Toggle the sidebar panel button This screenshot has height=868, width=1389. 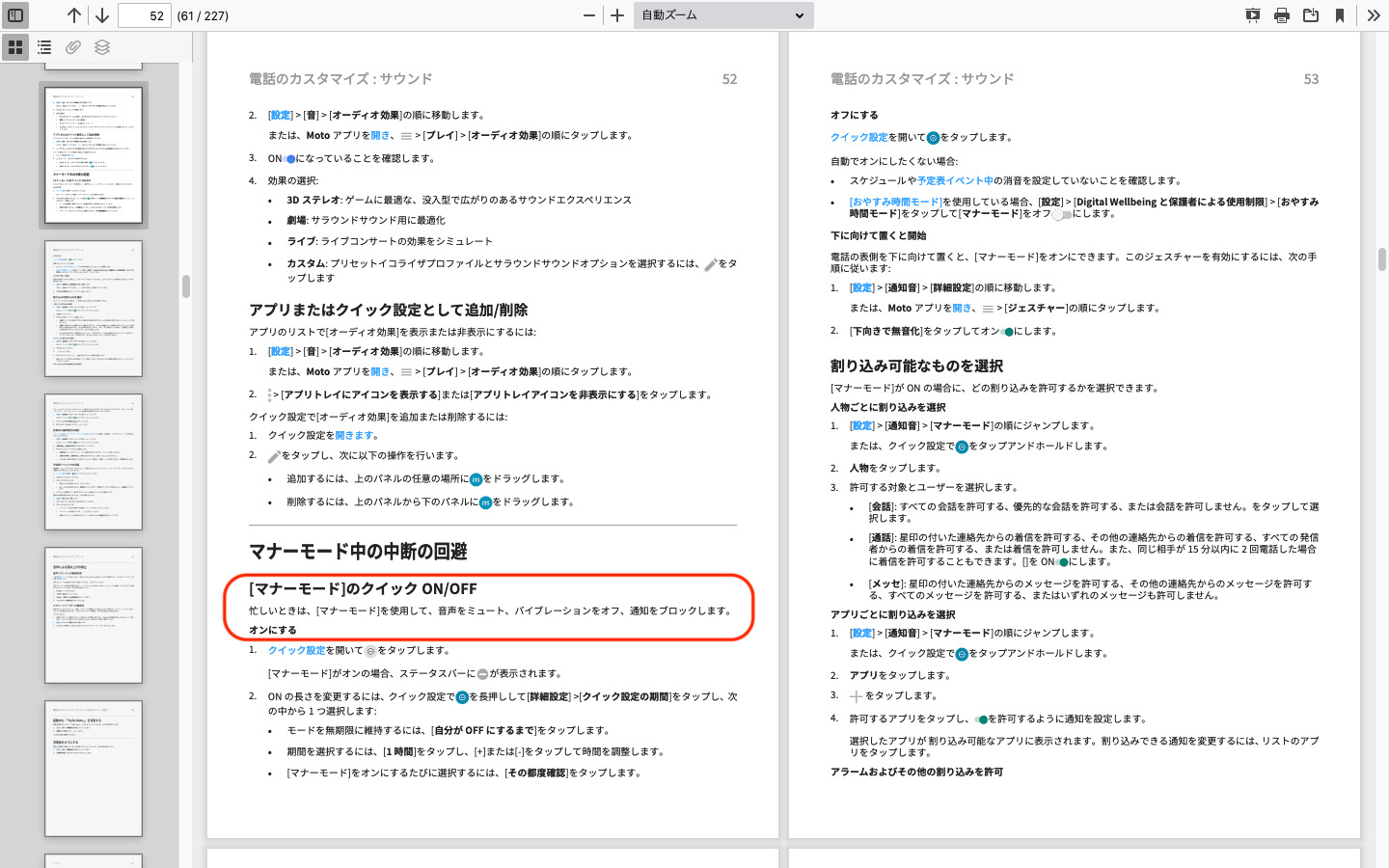15,15
